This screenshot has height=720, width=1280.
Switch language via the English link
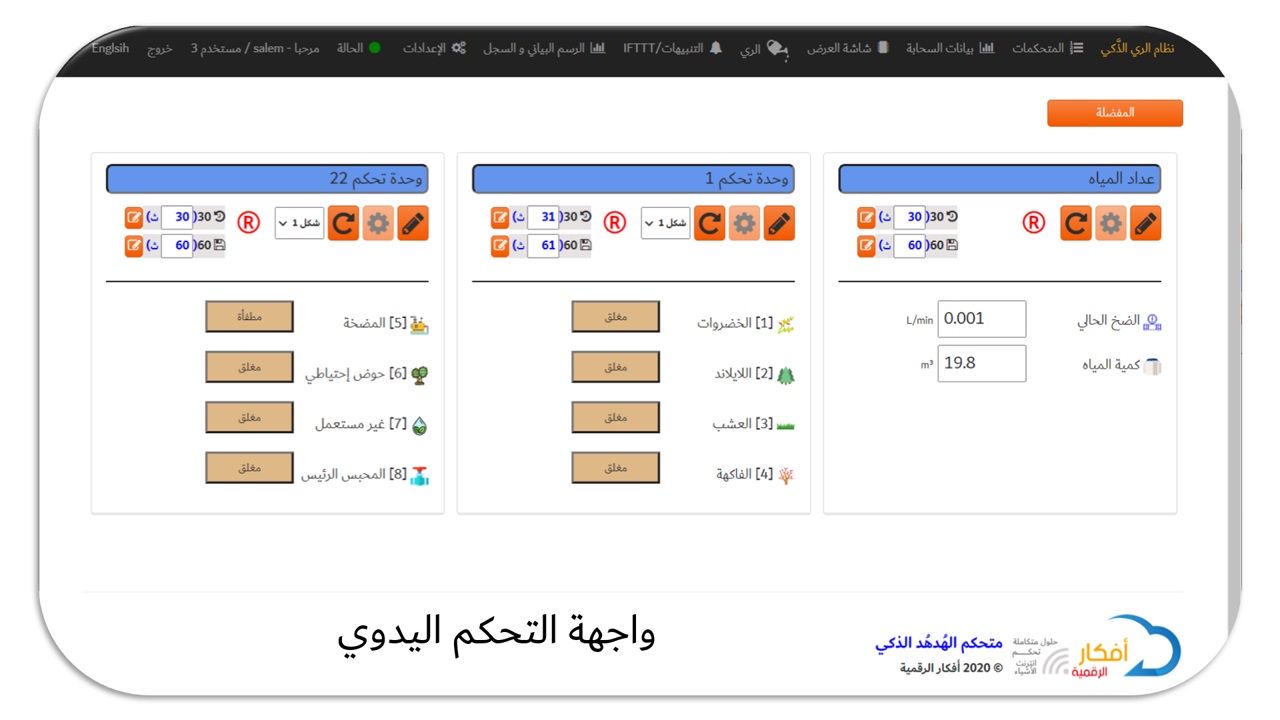pyautogui.click(x=110, y=48)
